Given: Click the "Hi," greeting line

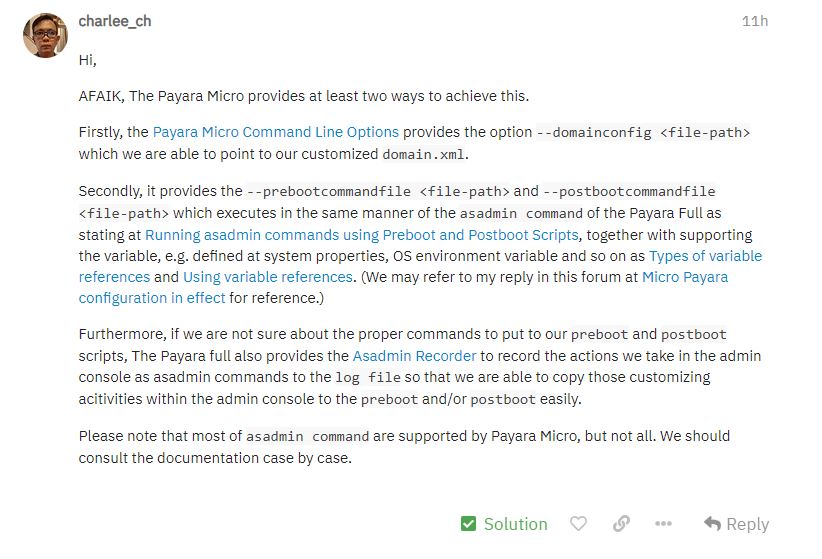Looking at the screenshot, I should (89, 60).
